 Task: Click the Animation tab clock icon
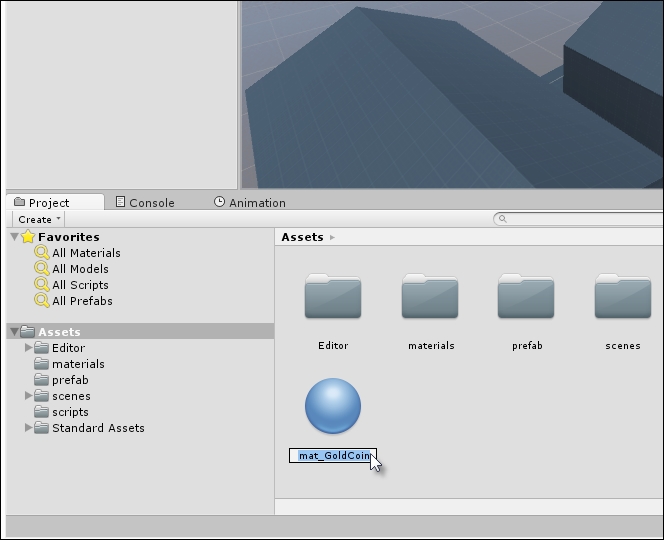219,202
